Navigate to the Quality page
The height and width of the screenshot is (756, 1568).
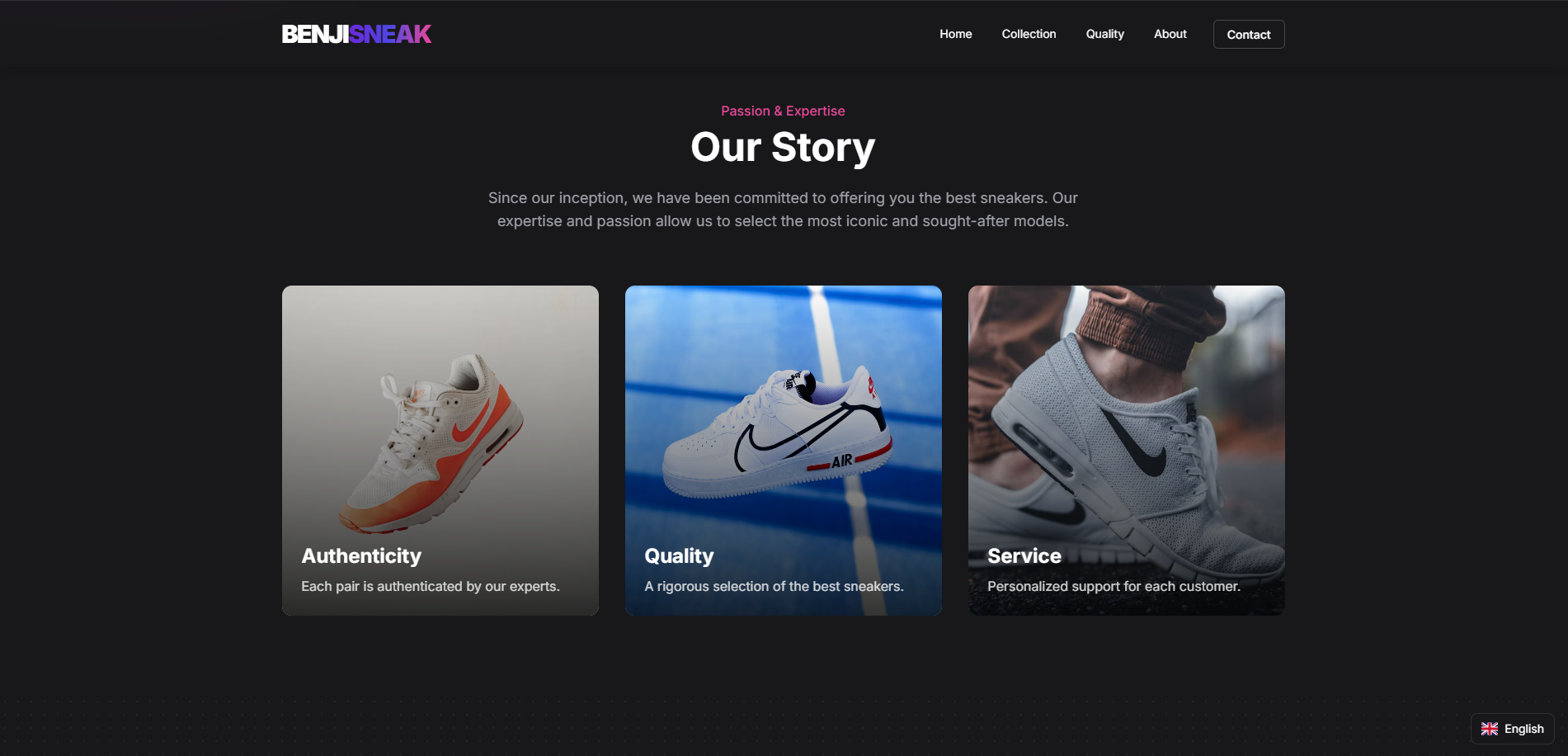point(1104,34)
